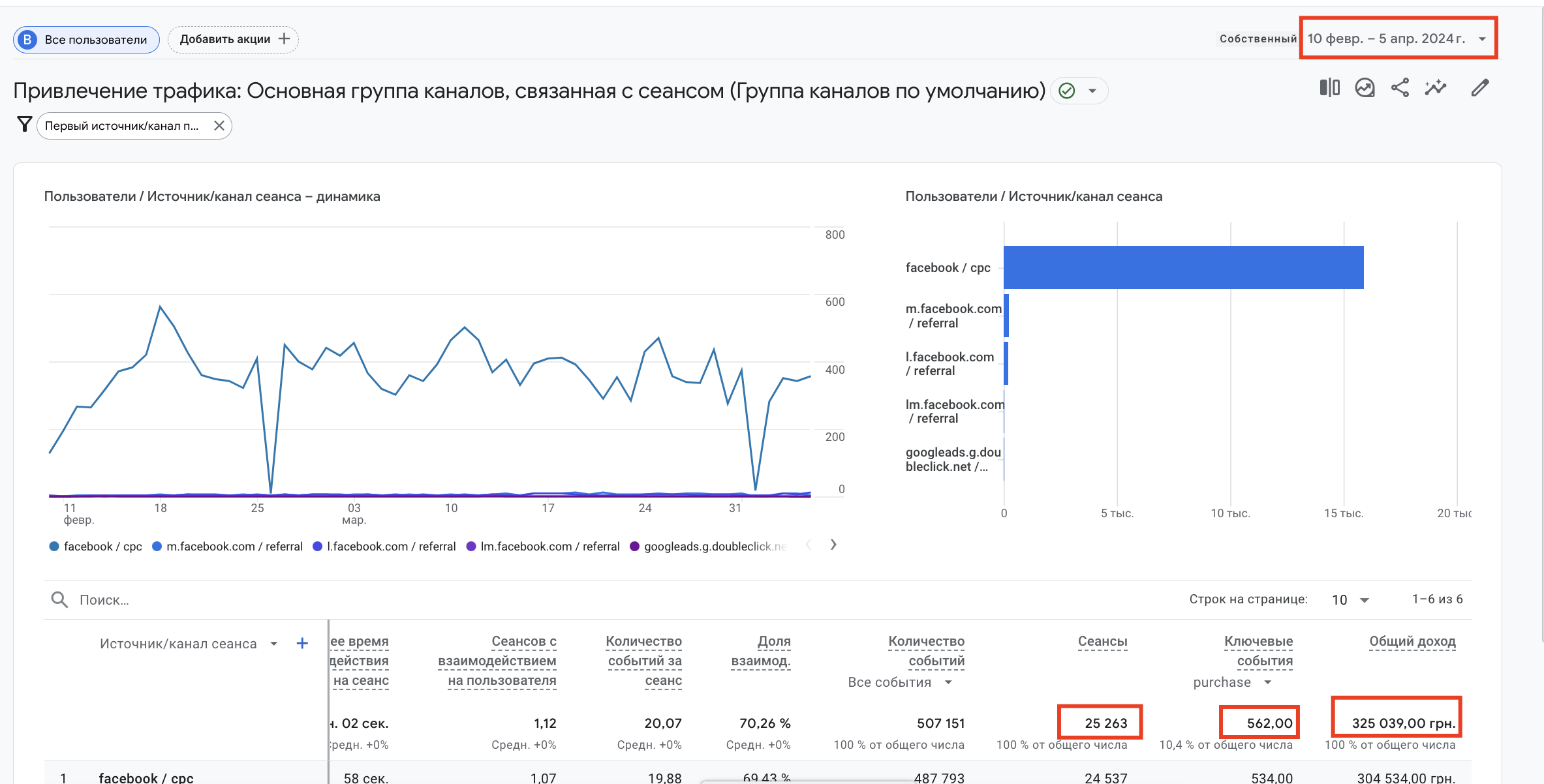Click the line chart title with динамика
The height and width of the screenshot is (784, 1544).
[x=212, y=196]
